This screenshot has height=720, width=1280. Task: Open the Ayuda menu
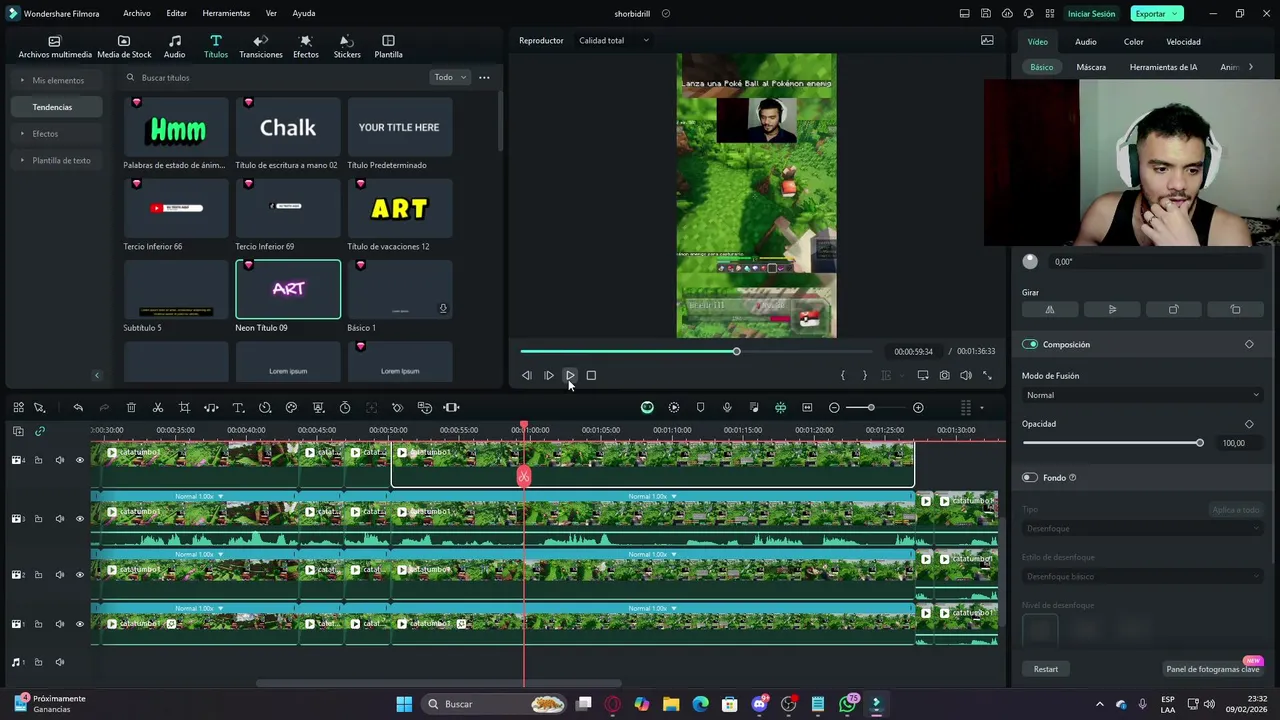[303, 13]
